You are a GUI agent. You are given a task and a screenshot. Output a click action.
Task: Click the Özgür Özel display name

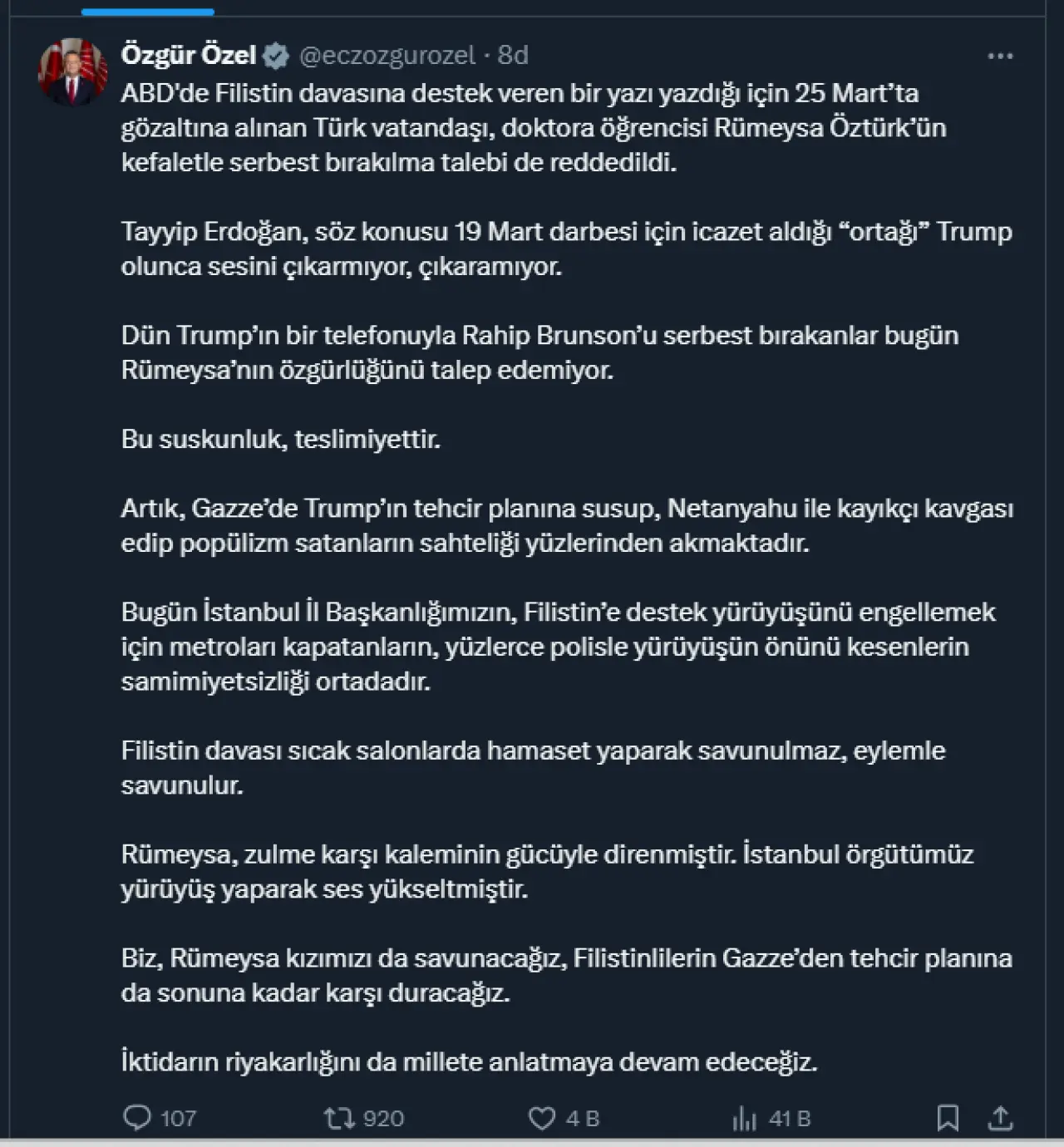tap(189, 55)
